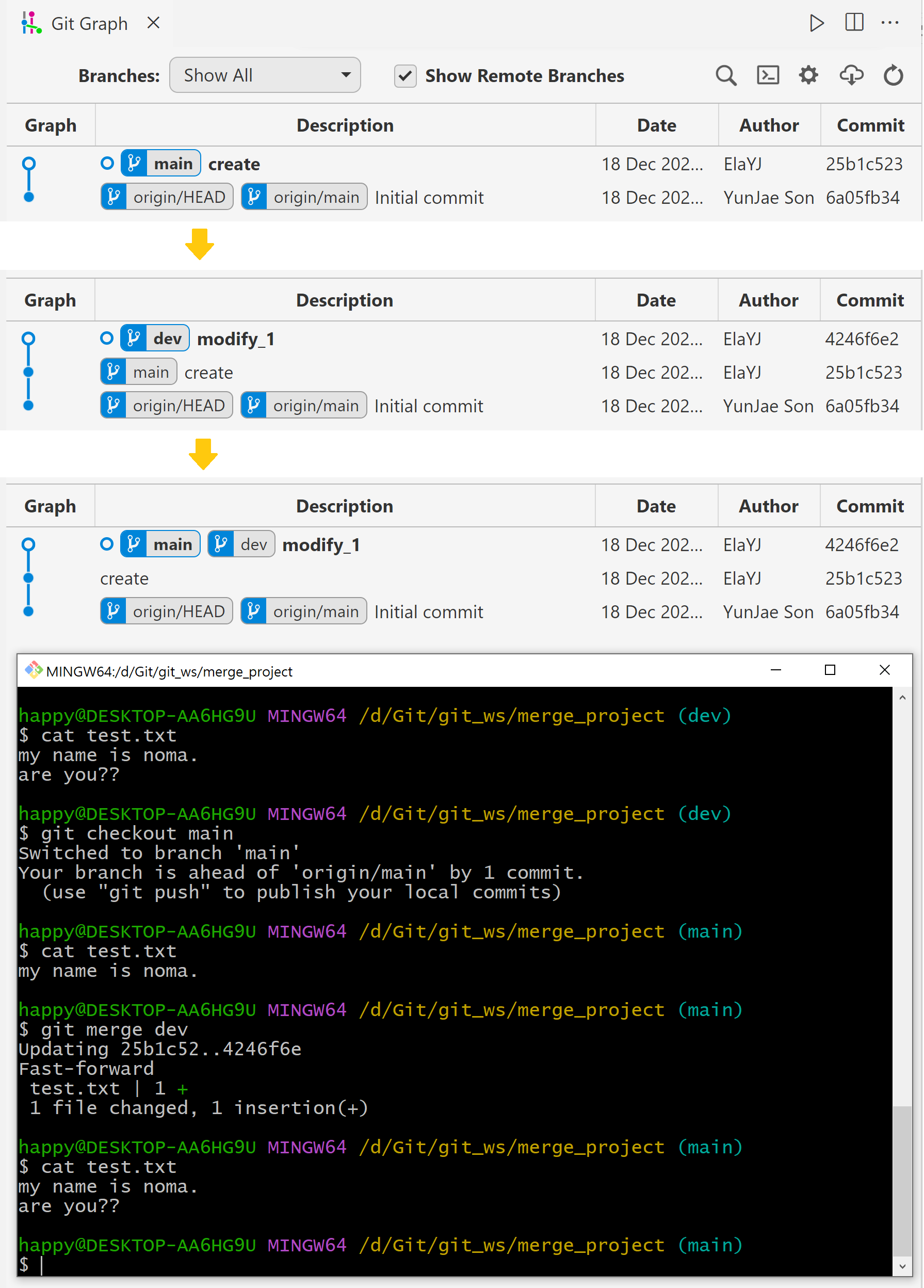Select origin/main label in second graph
This screenshot has height=1288, width=924.
point(303,406)
